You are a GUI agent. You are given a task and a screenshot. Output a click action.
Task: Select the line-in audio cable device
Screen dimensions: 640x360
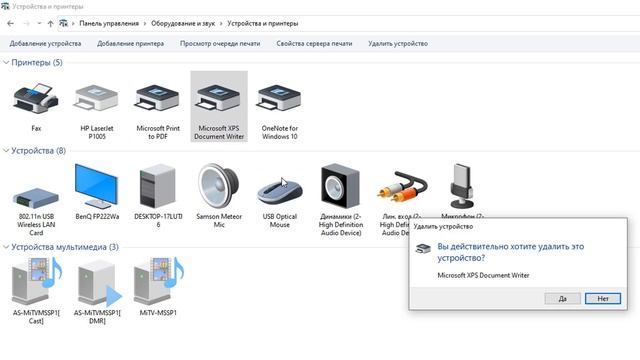(402, 188)
